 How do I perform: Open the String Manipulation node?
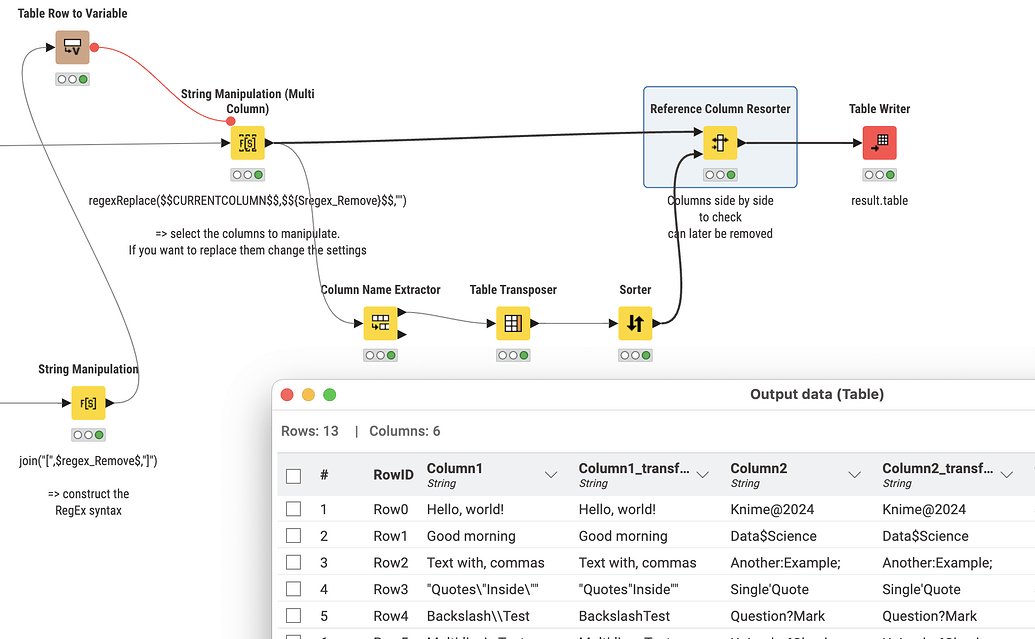[x=88, y=403]
